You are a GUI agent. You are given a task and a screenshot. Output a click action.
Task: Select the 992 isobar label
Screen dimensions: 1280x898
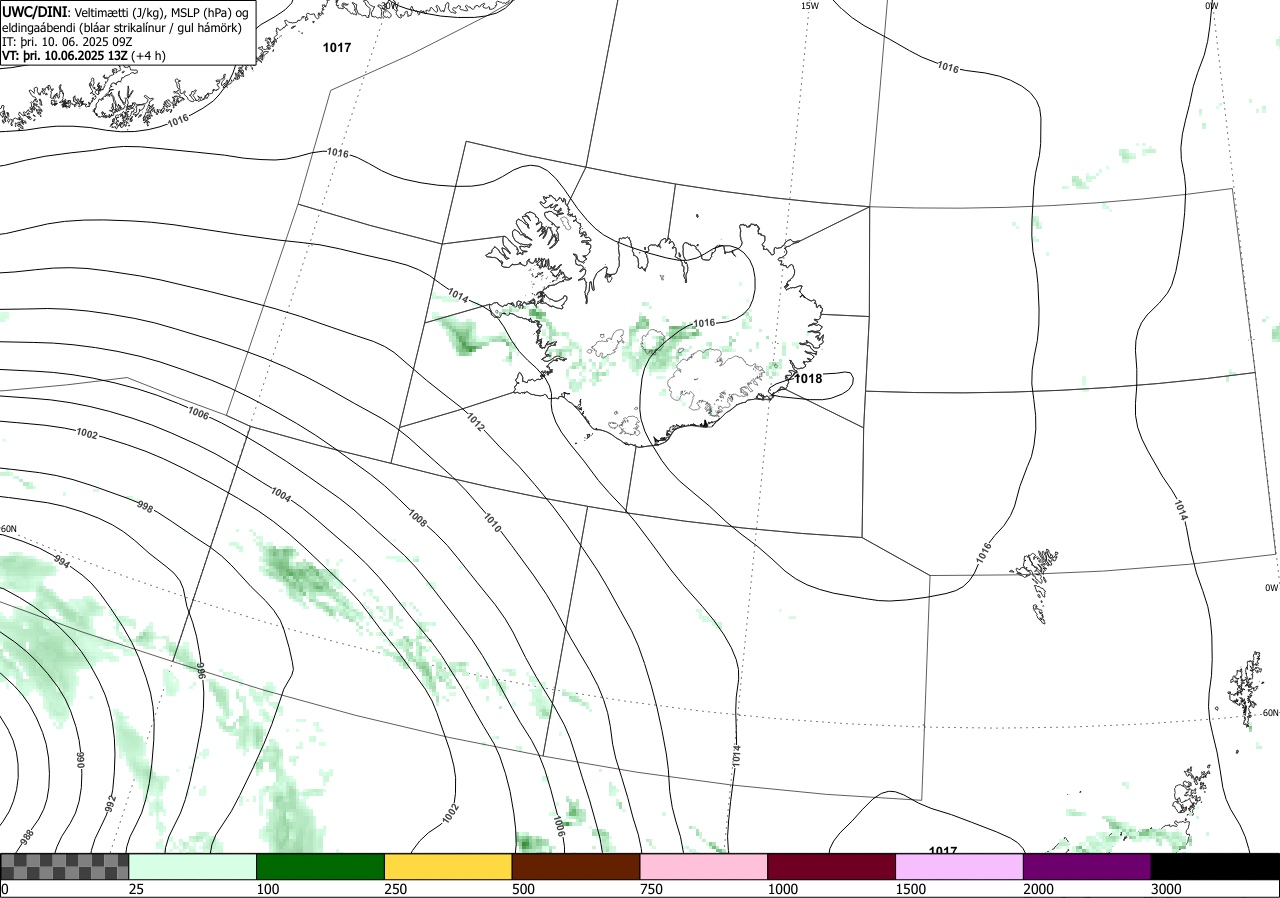pyautogui.click(x=111, y=803)
